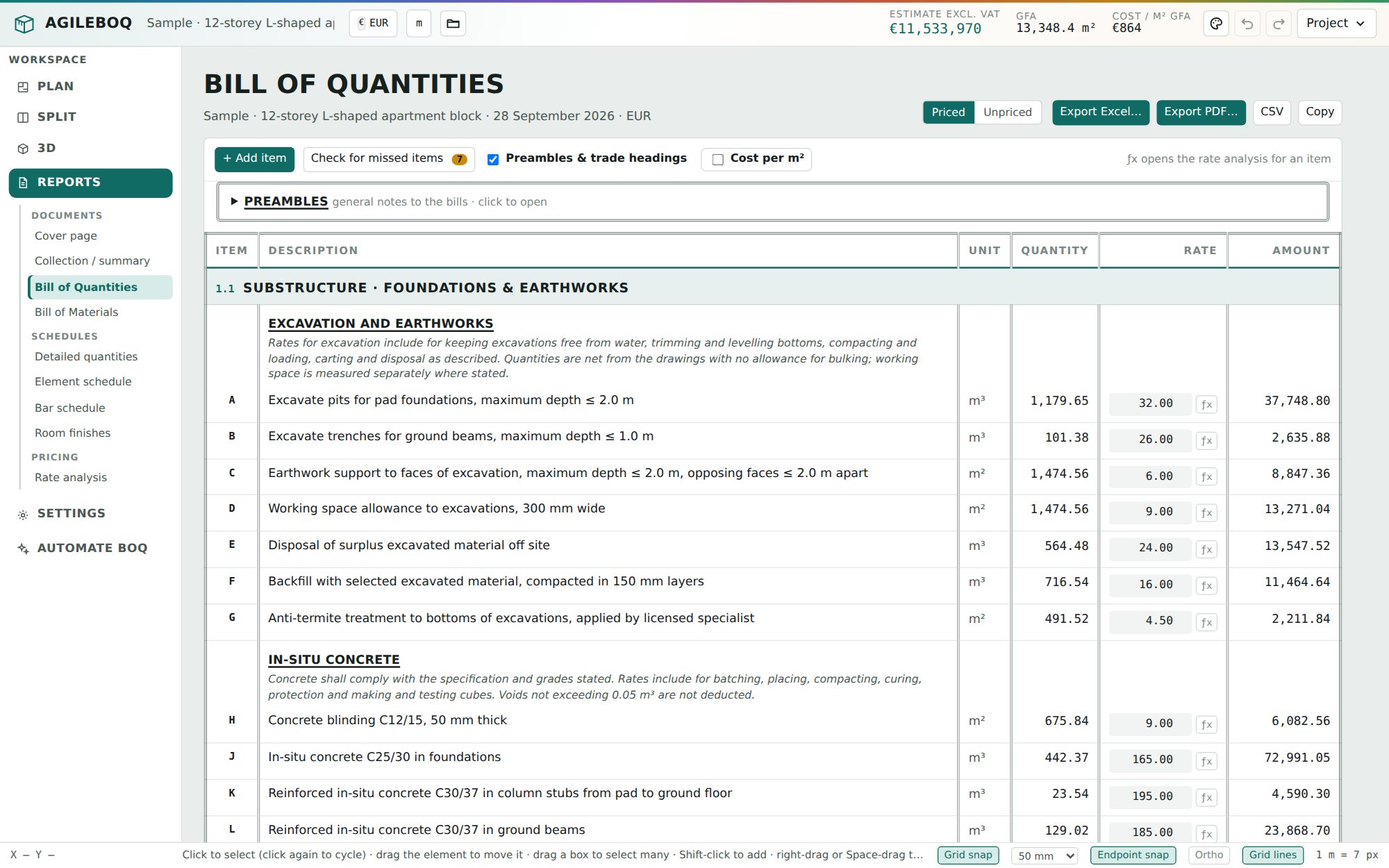This screenshot has height=868, width=1389.
Task: Open fx for Concrete blinding item H
Action: tap(1206, 724)
